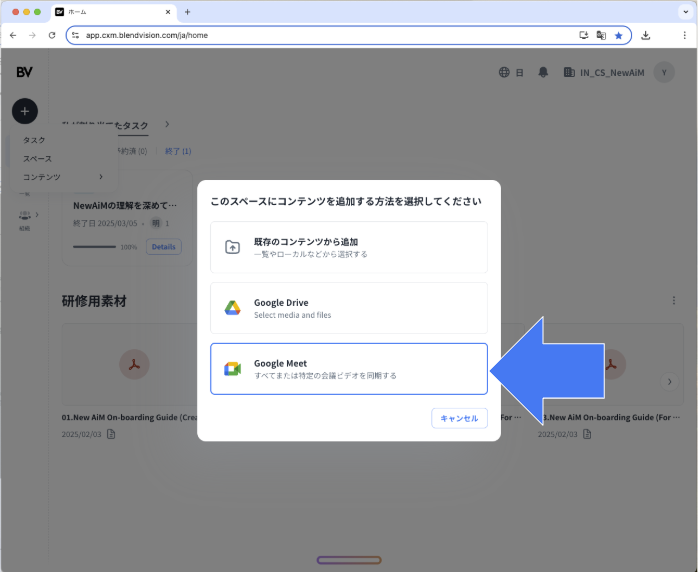The image size is (698, 572).
Task: Click the carousel next arrow
Action: (x=669, y=381)
